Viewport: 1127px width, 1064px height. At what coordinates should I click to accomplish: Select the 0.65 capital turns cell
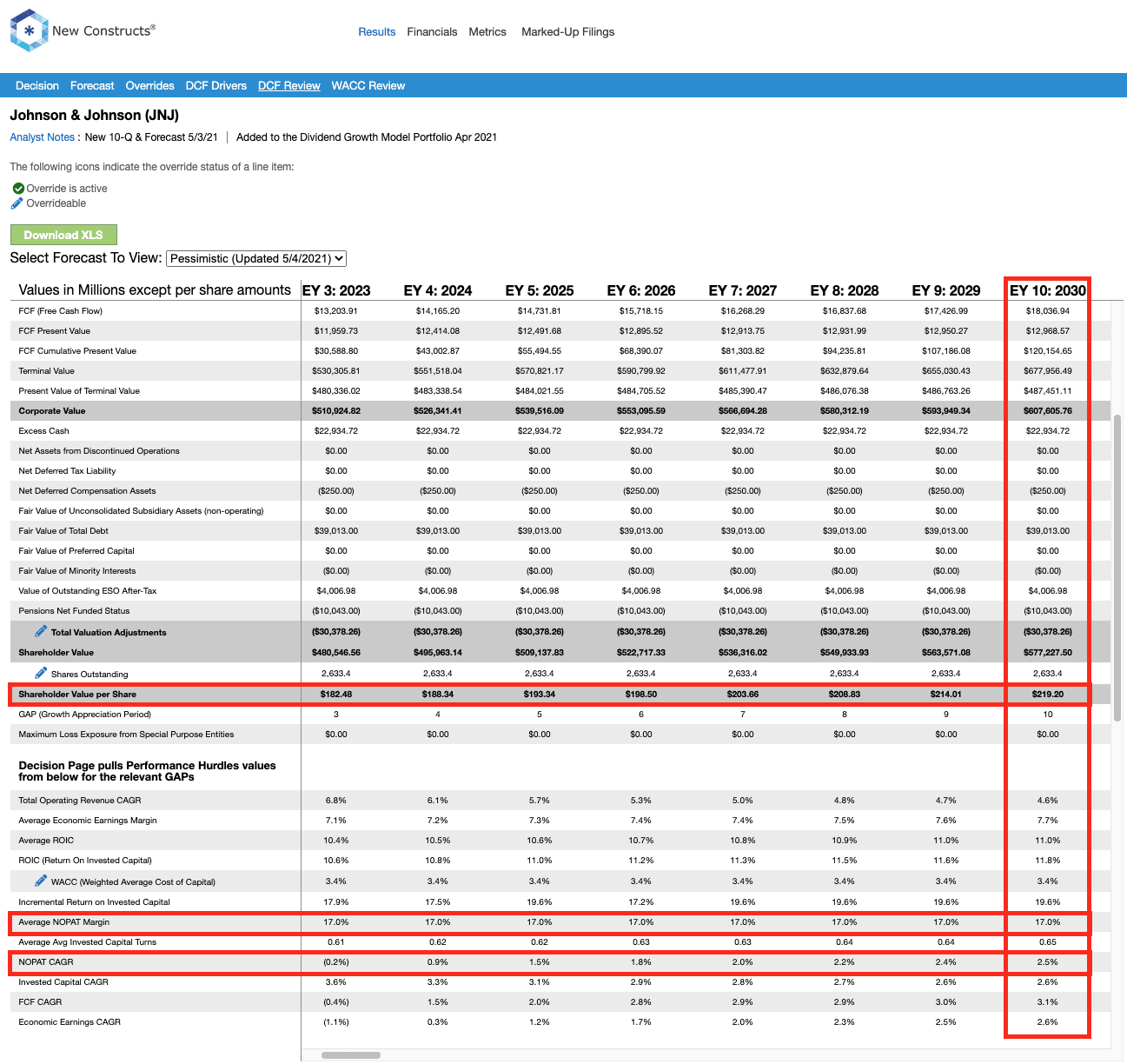pyautogui.click(x=1048, y=941)
